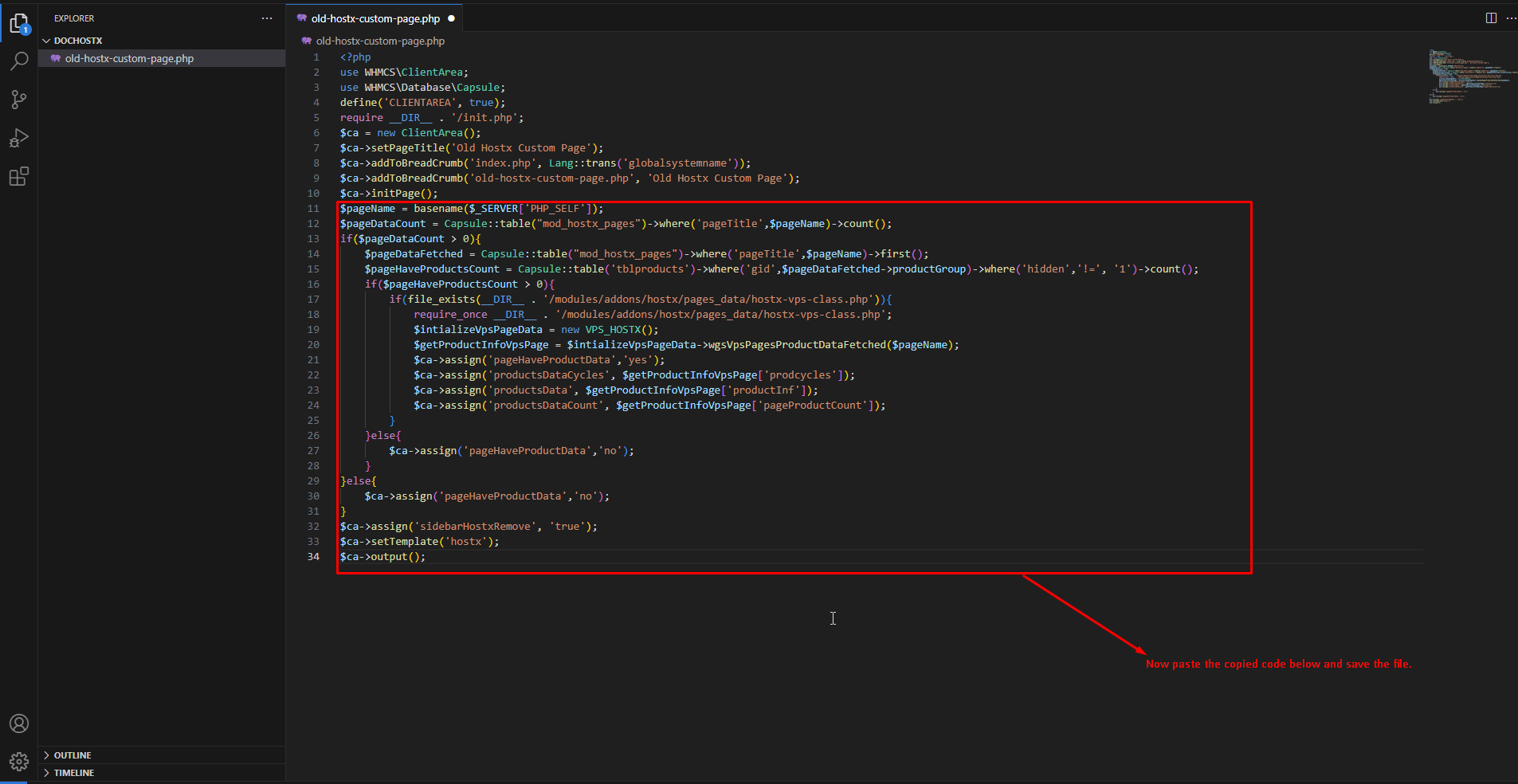
Task: Open Explorer Views and More Actions menu
Action: point(267,18)
